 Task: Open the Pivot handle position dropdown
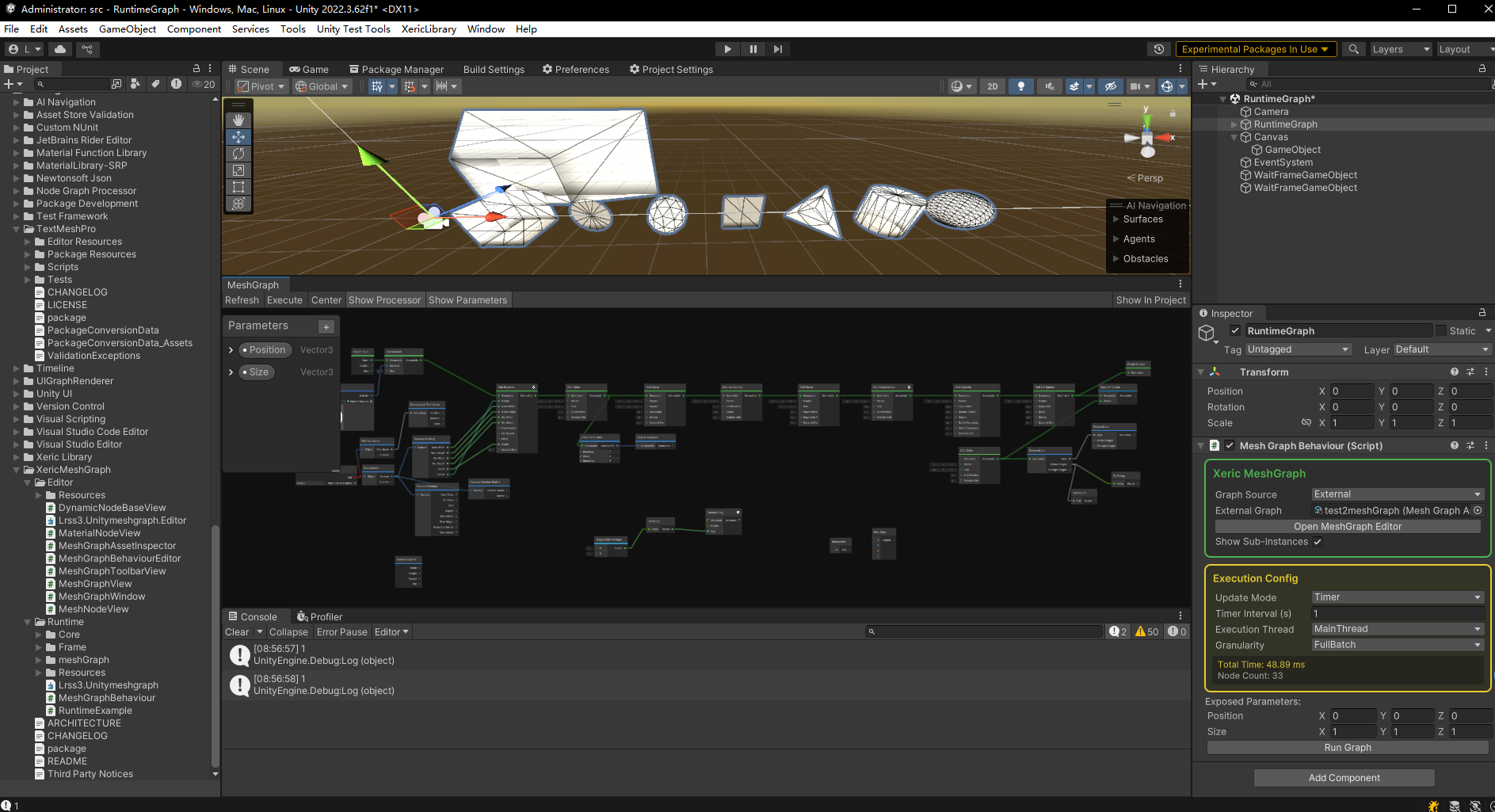click(261, 86)
